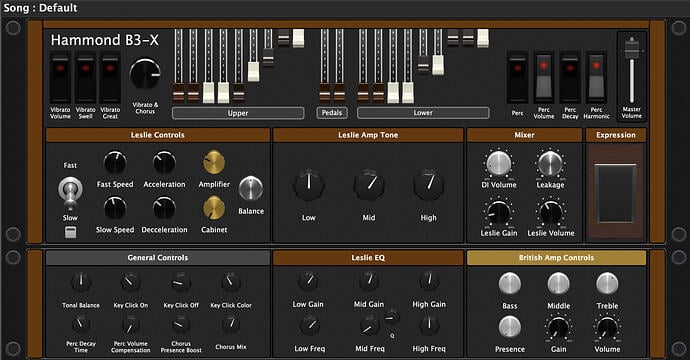The height and width of the screenshot is (360, 690).
Task: Click the Leslie Amp Tone Mid knob
Action: click(x=369, y=184)
